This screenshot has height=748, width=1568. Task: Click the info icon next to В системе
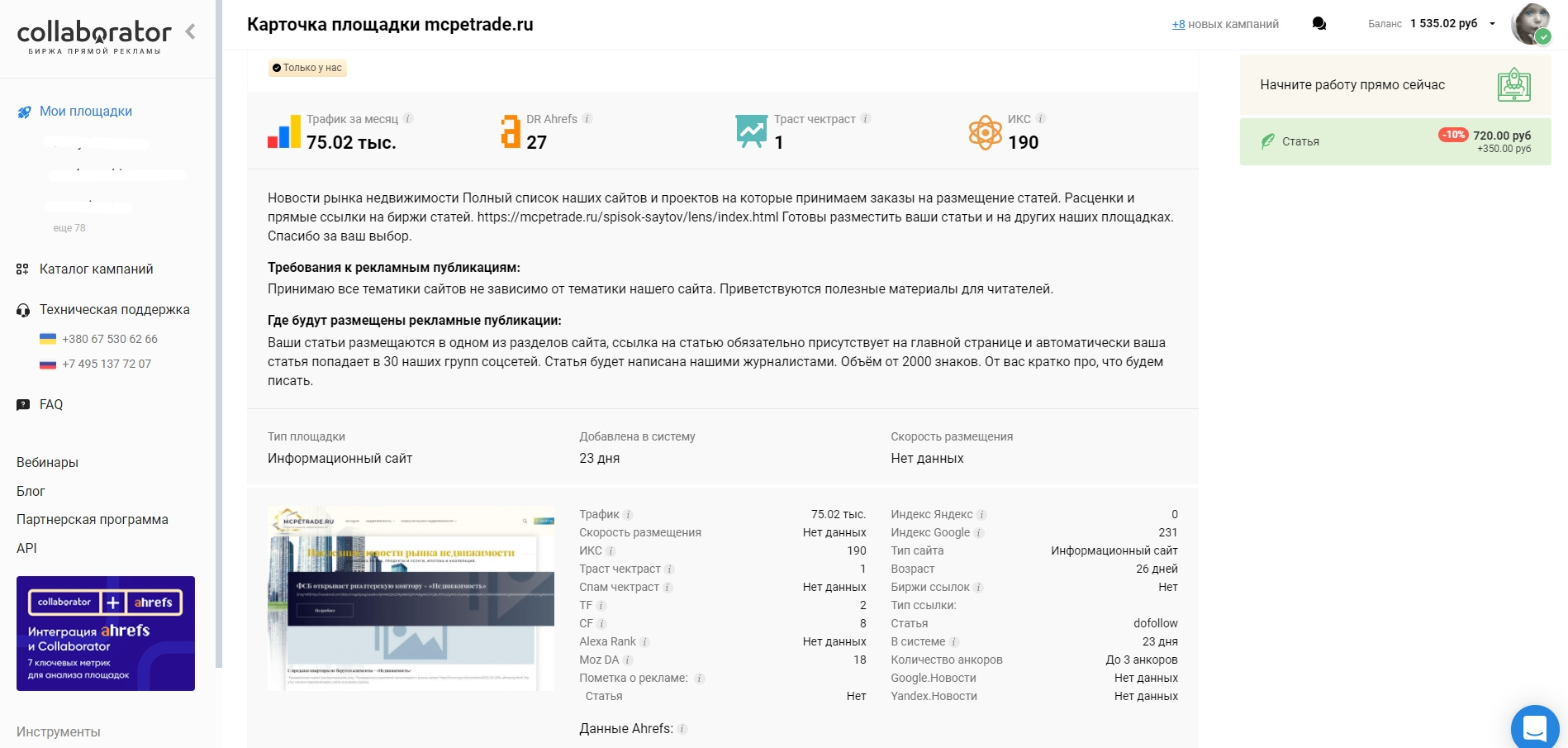click(954, 642)
